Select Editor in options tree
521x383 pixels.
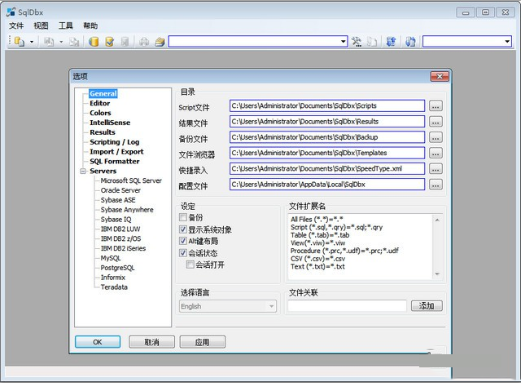(100, 103)
